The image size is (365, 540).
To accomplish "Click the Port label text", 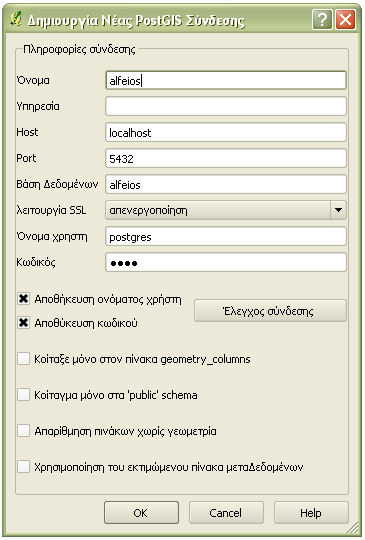I will [x=26, y=158].
